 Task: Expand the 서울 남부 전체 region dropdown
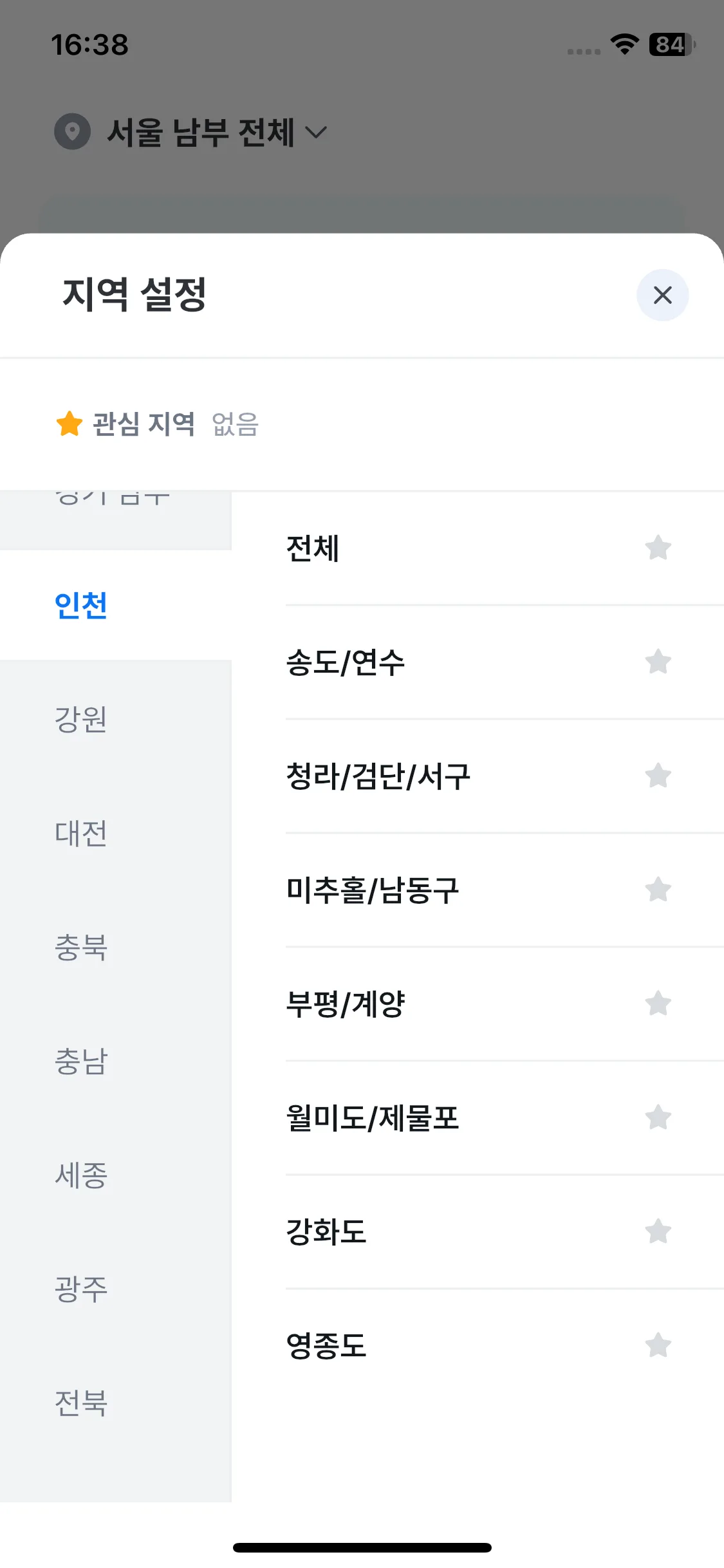pyautogui.click(x=217, y=132)
